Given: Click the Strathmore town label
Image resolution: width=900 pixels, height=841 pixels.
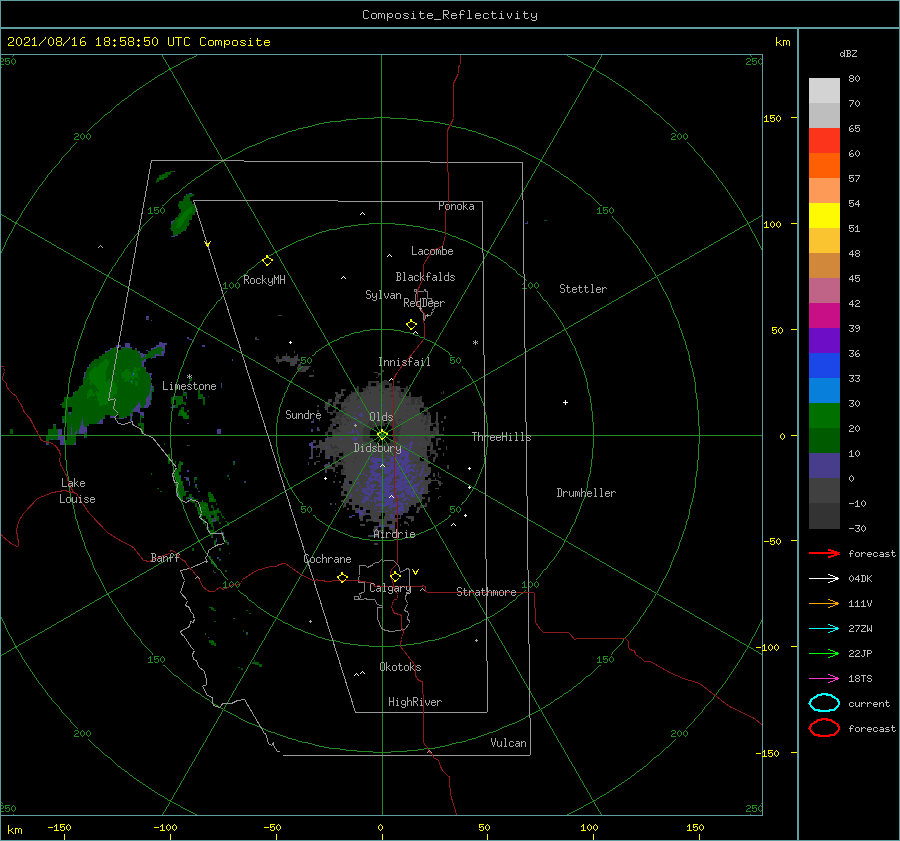Looking at the screenshot, I should 486,592.
